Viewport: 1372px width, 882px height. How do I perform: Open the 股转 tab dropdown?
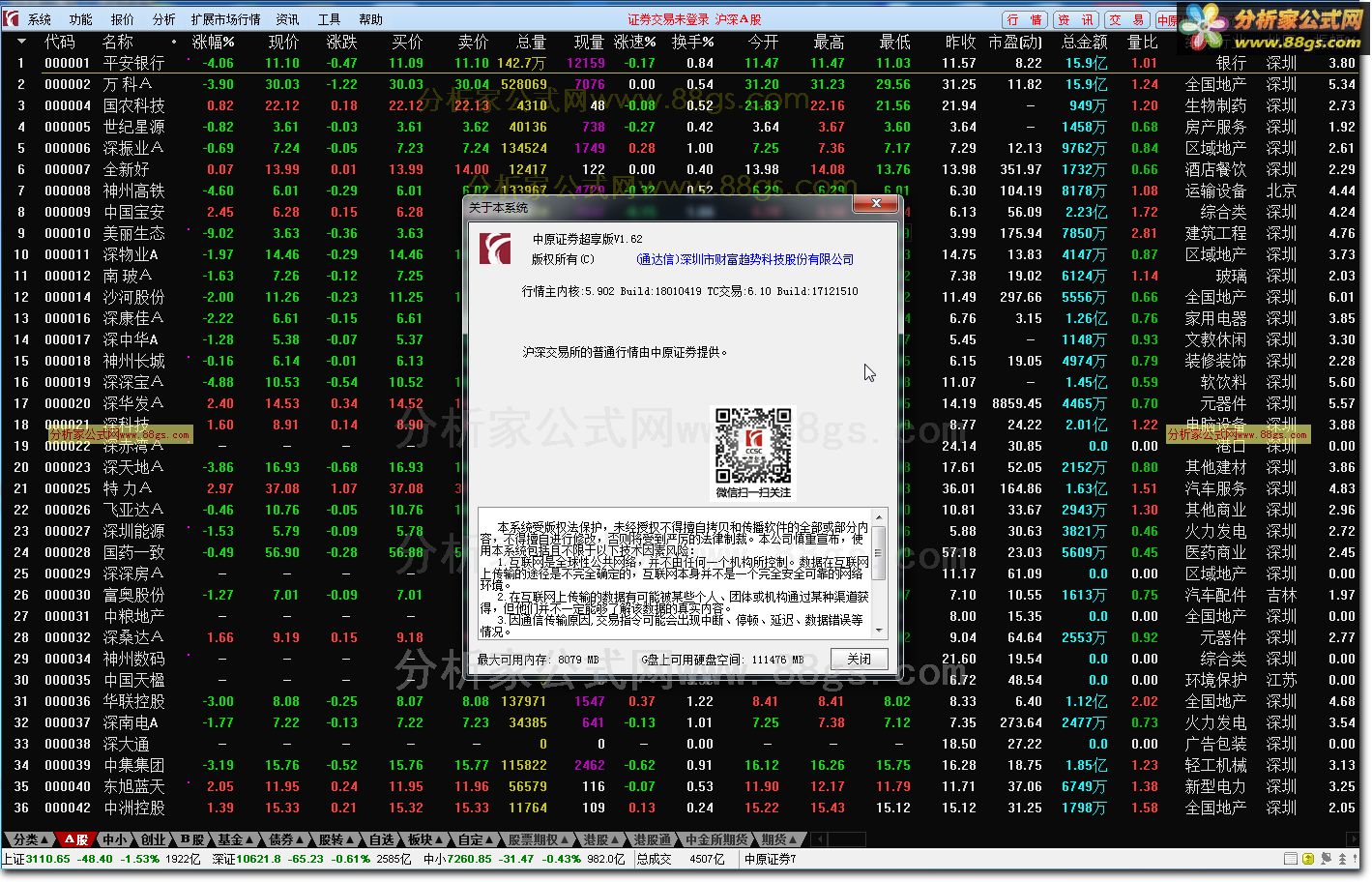tap(336, 839)
